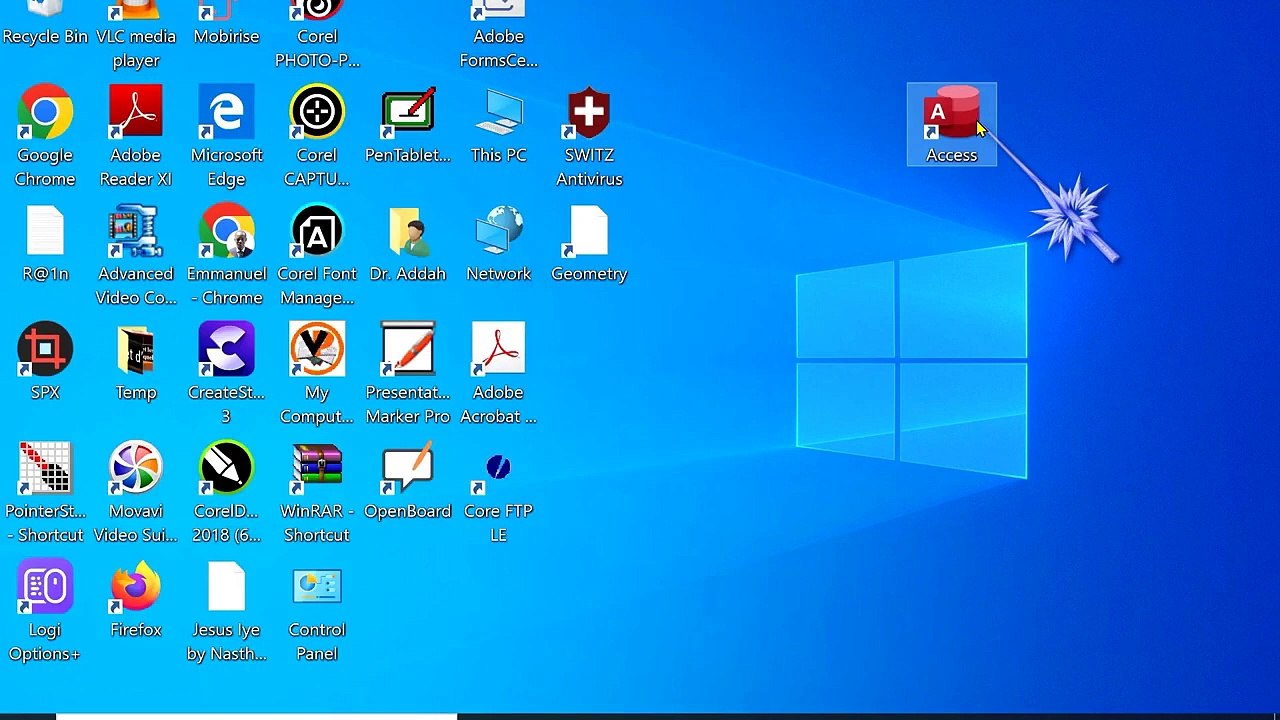Select the OpenBoard desktop shortcut
This screenshot has width=1280, height=720.
tap(408, 481)
